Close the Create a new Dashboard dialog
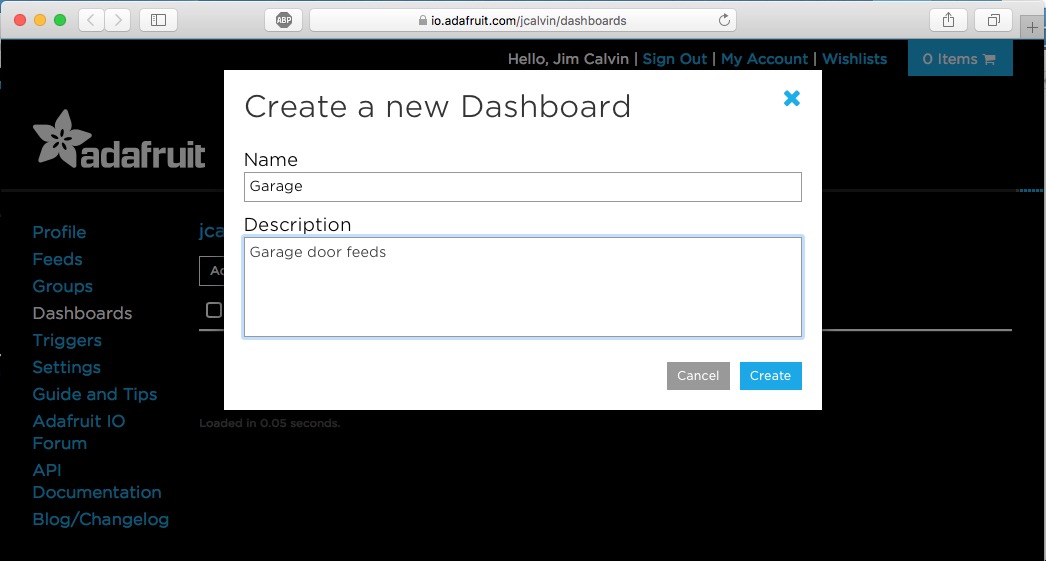The height and width of the screenshot is (561, 1046). tap(791, 98)
